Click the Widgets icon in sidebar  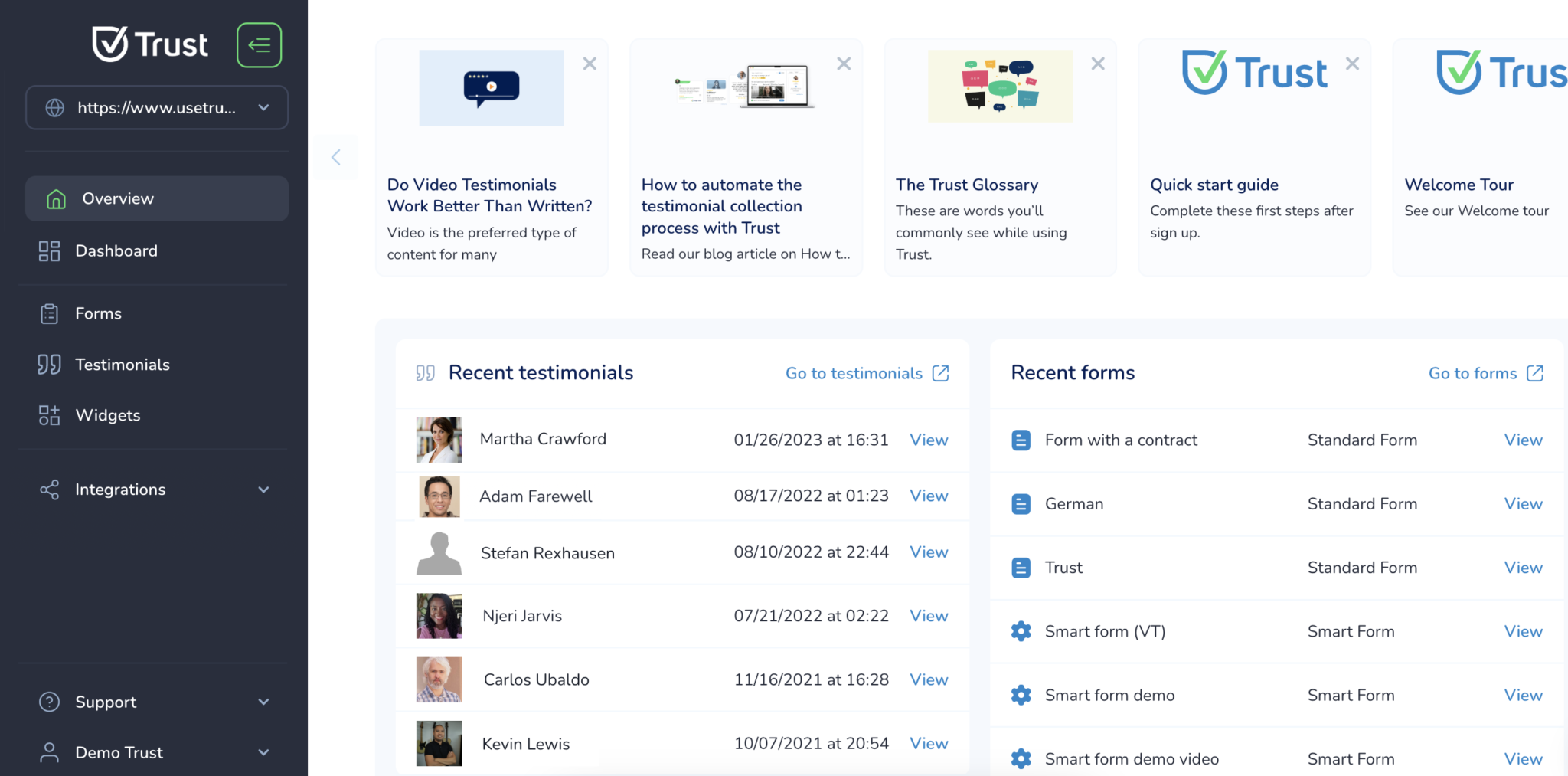point(49,415)
